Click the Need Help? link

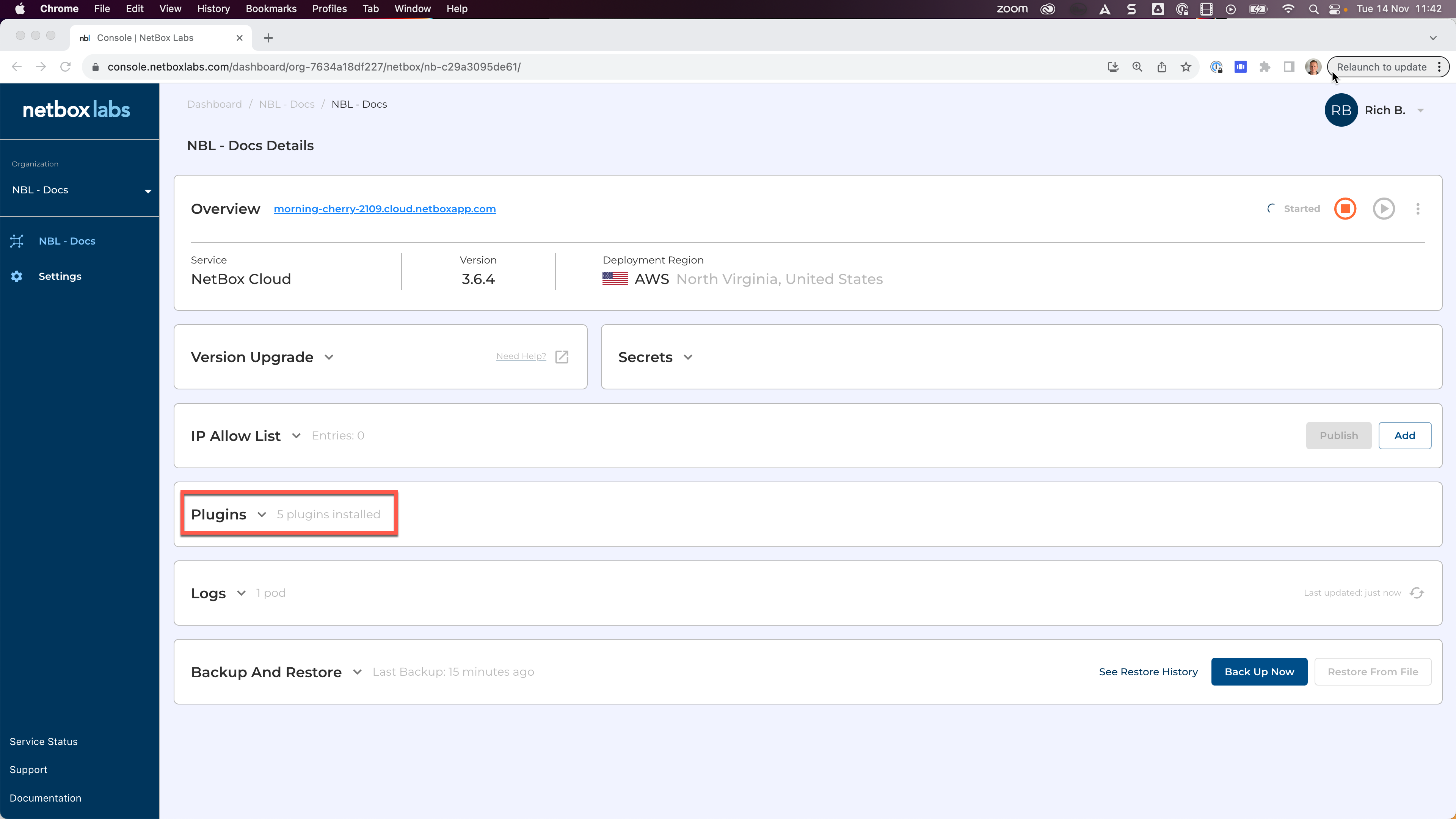coord(521,356)
